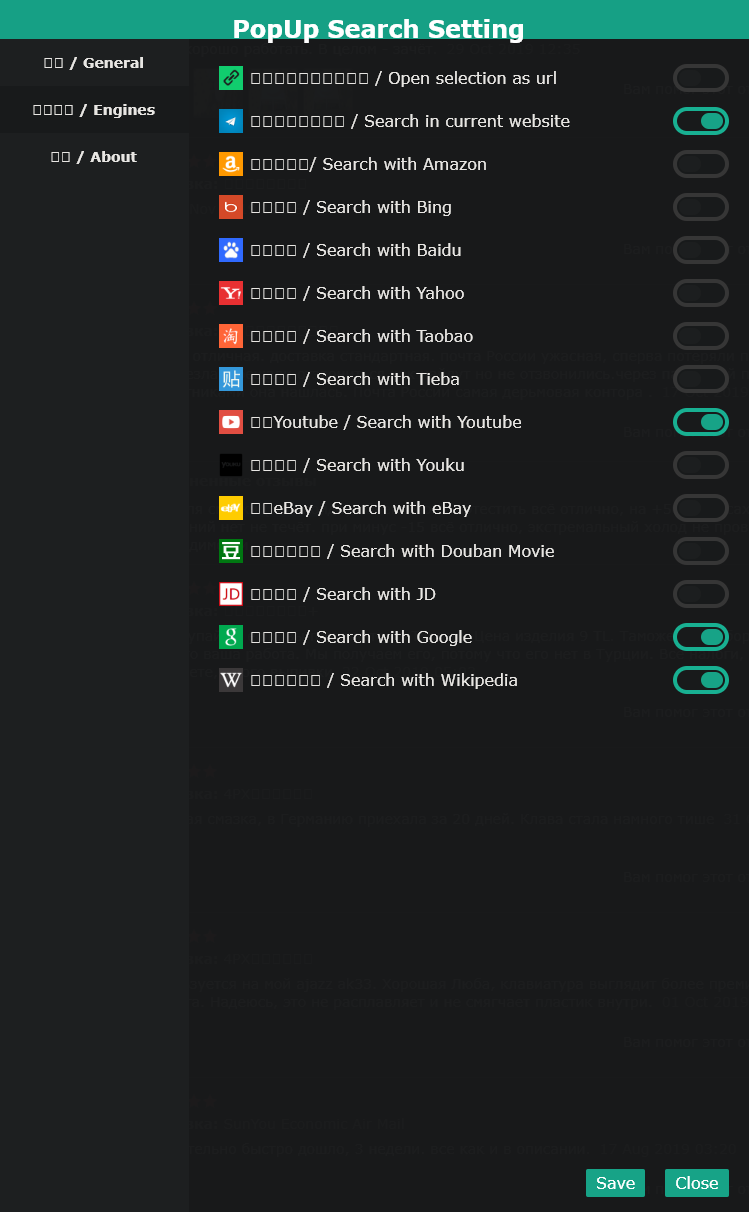Click the JD engine icon
Screen dimensions: 749x1212
[231, 594]
